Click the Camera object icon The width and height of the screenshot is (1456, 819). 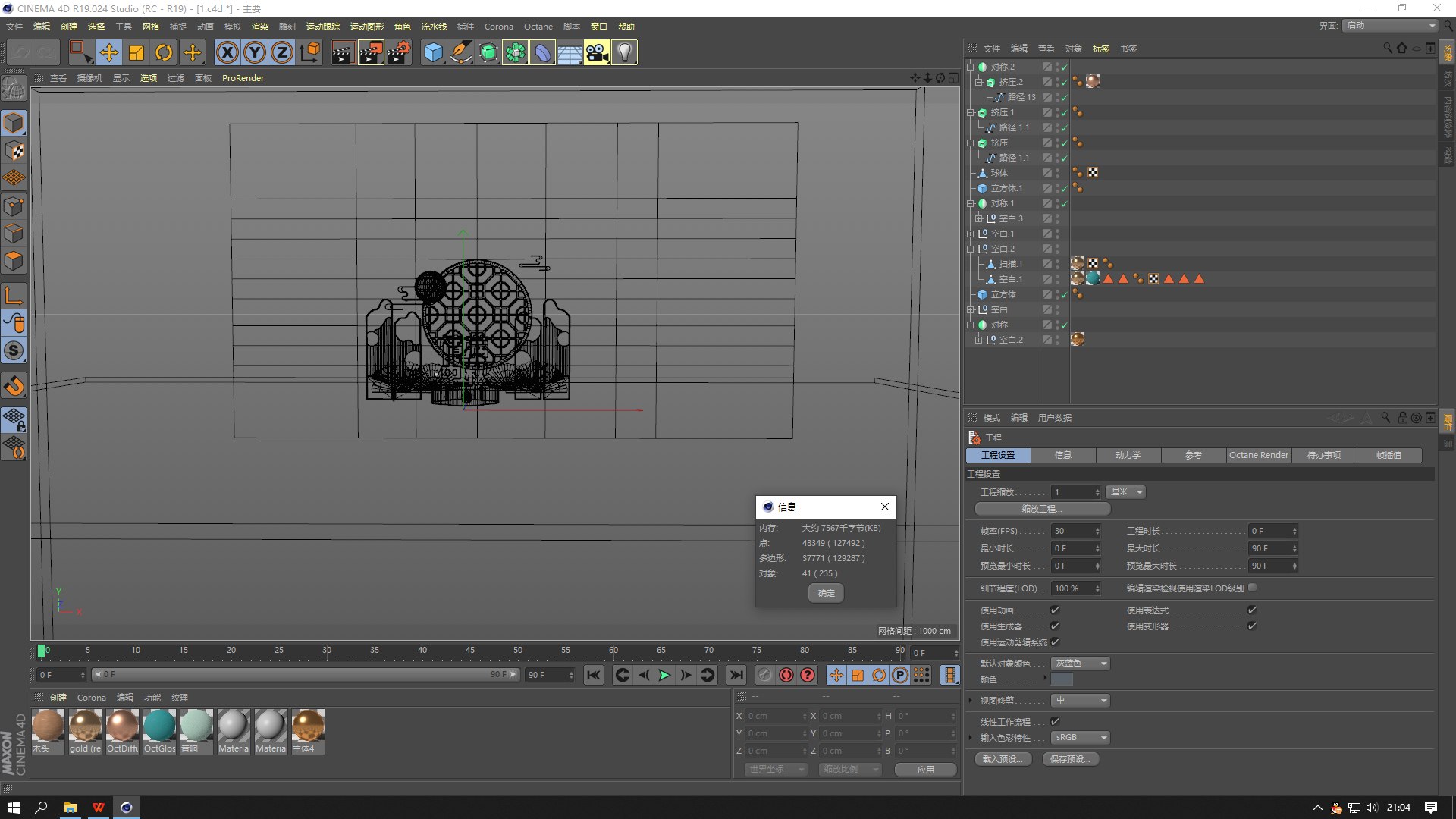597,52
